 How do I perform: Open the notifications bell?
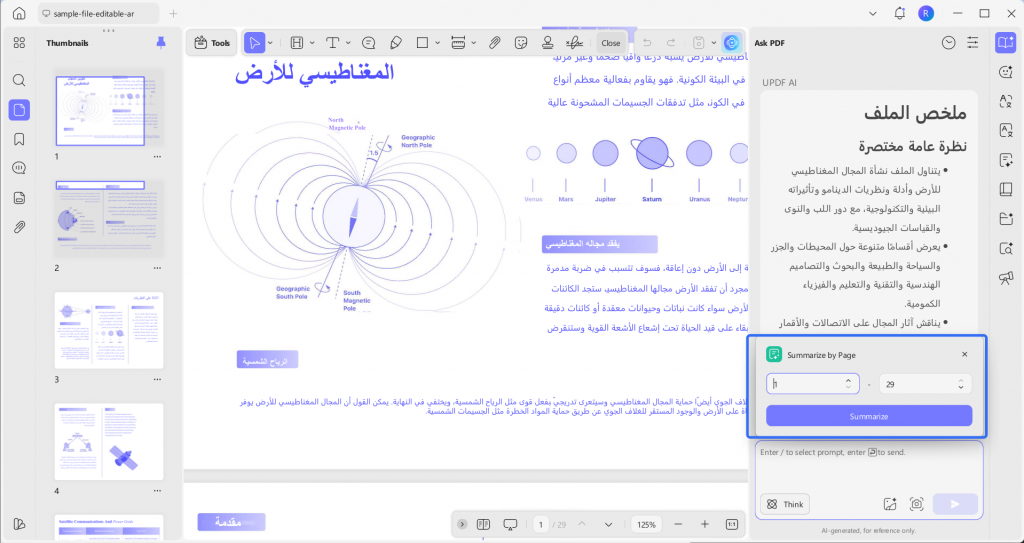click(900, 13)
